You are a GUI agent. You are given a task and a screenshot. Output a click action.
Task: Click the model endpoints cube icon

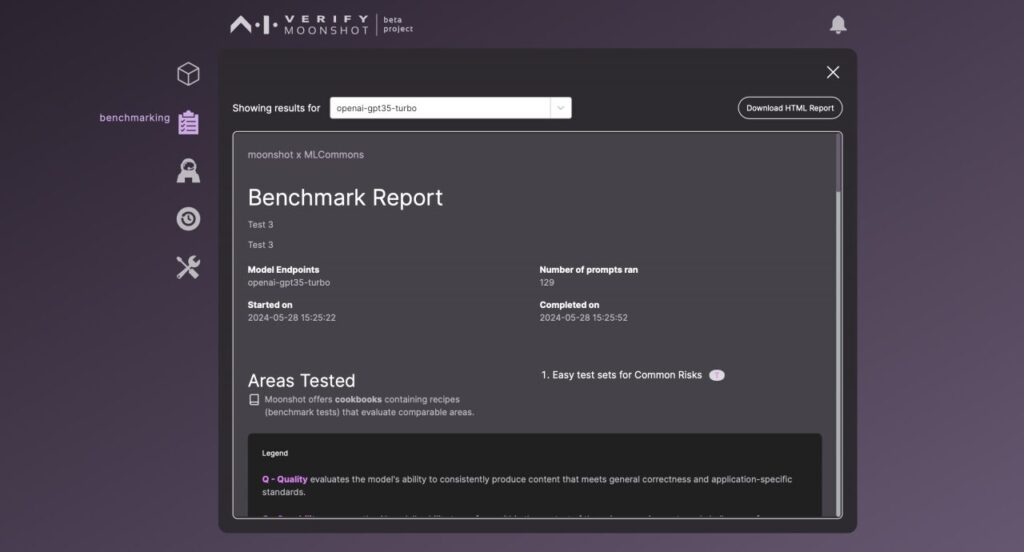pyautogui.click(x=188, y=74)
